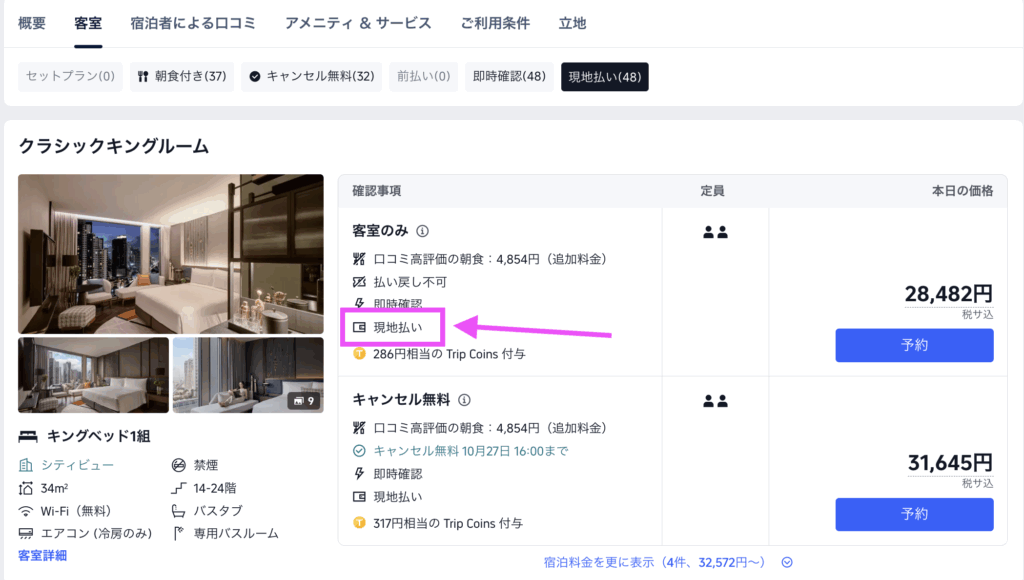The width and height of the screenshot is (1024, 580).
Task: Click the city view building icon
Action: click(x=27, y=465)
